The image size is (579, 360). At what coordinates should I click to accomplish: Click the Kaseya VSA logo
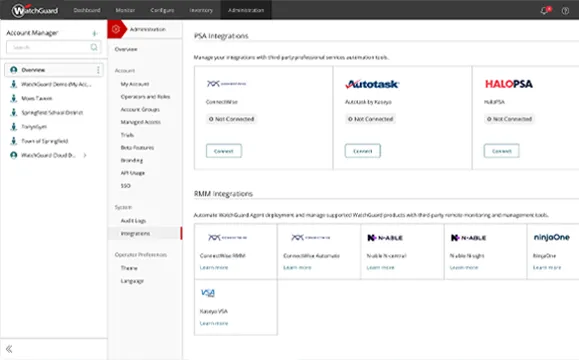point(208,293)
